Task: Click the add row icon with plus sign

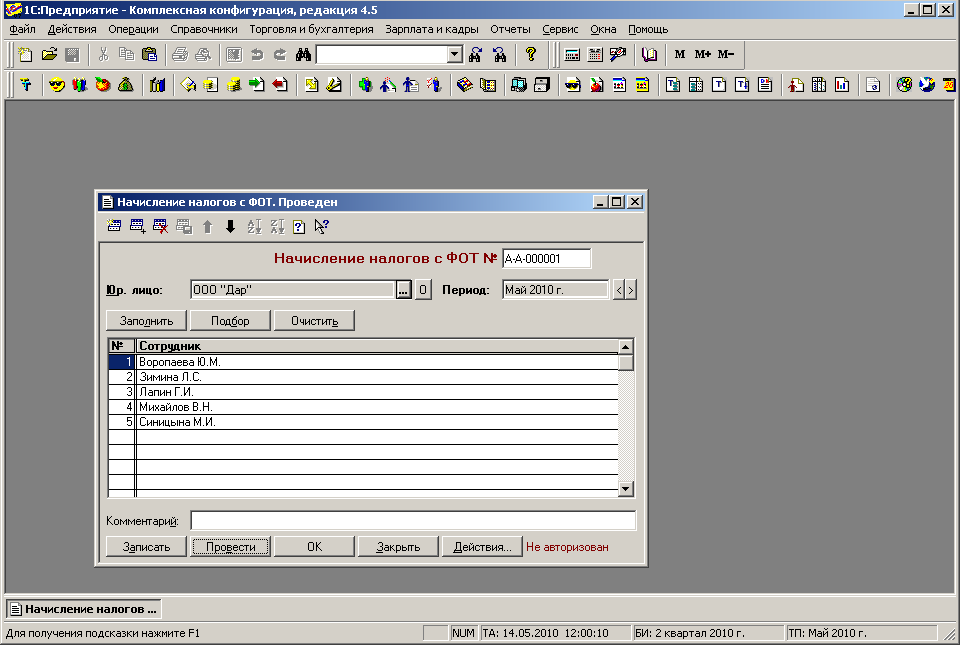Action: [x=138, y=226]
